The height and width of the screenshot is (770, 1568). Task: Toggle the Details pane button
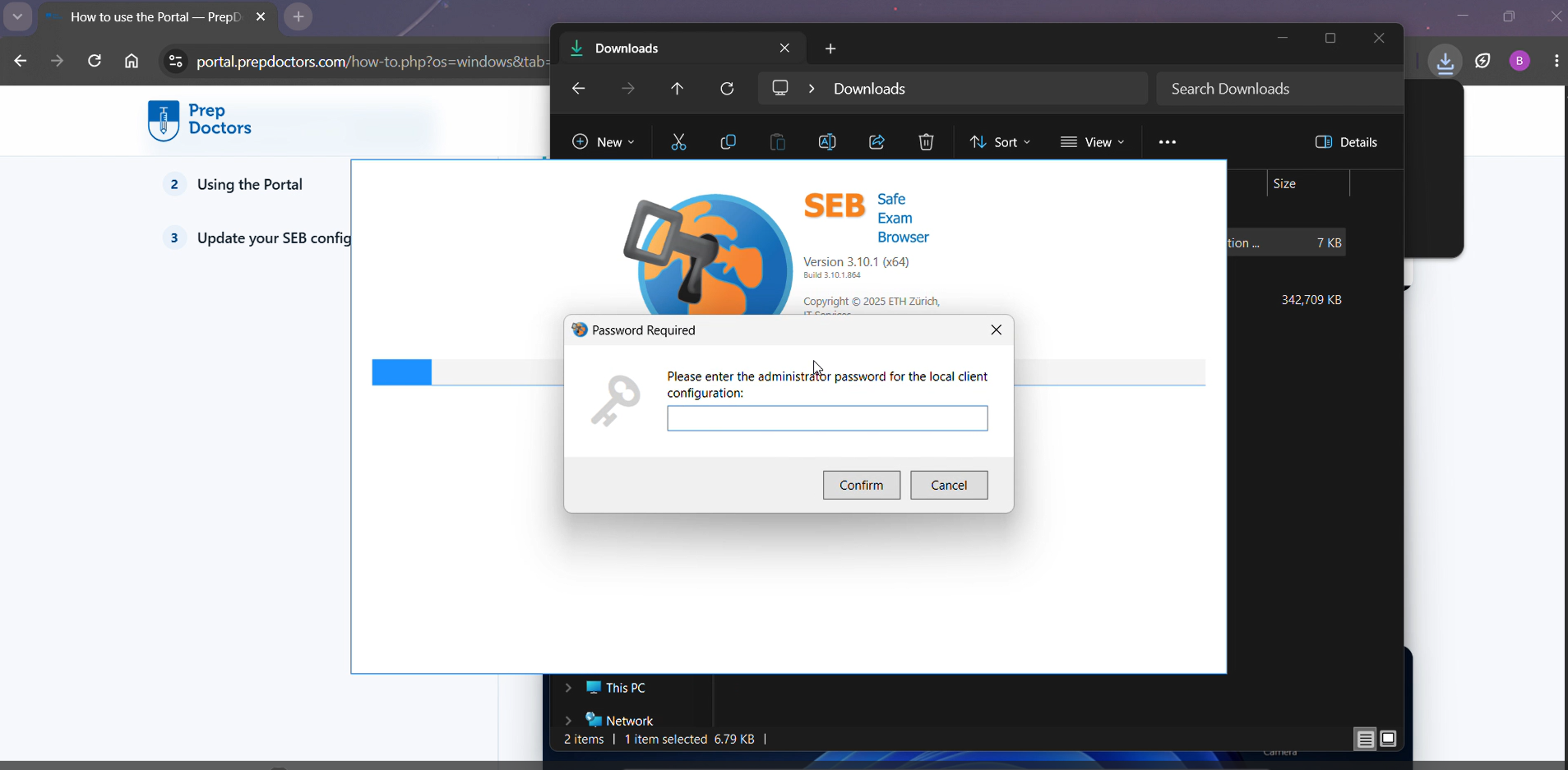[x=1346, y=142]
